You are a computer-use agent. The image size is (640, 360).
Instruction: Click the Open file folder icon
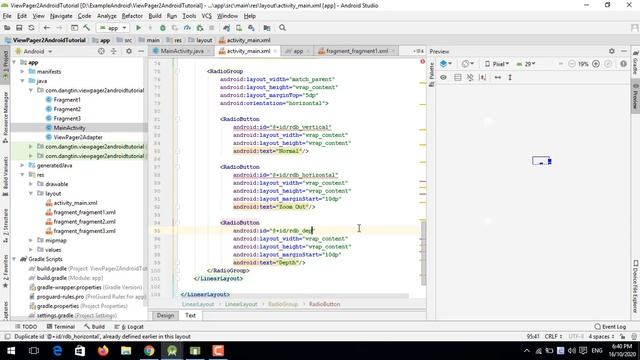[x=7, y=28]
